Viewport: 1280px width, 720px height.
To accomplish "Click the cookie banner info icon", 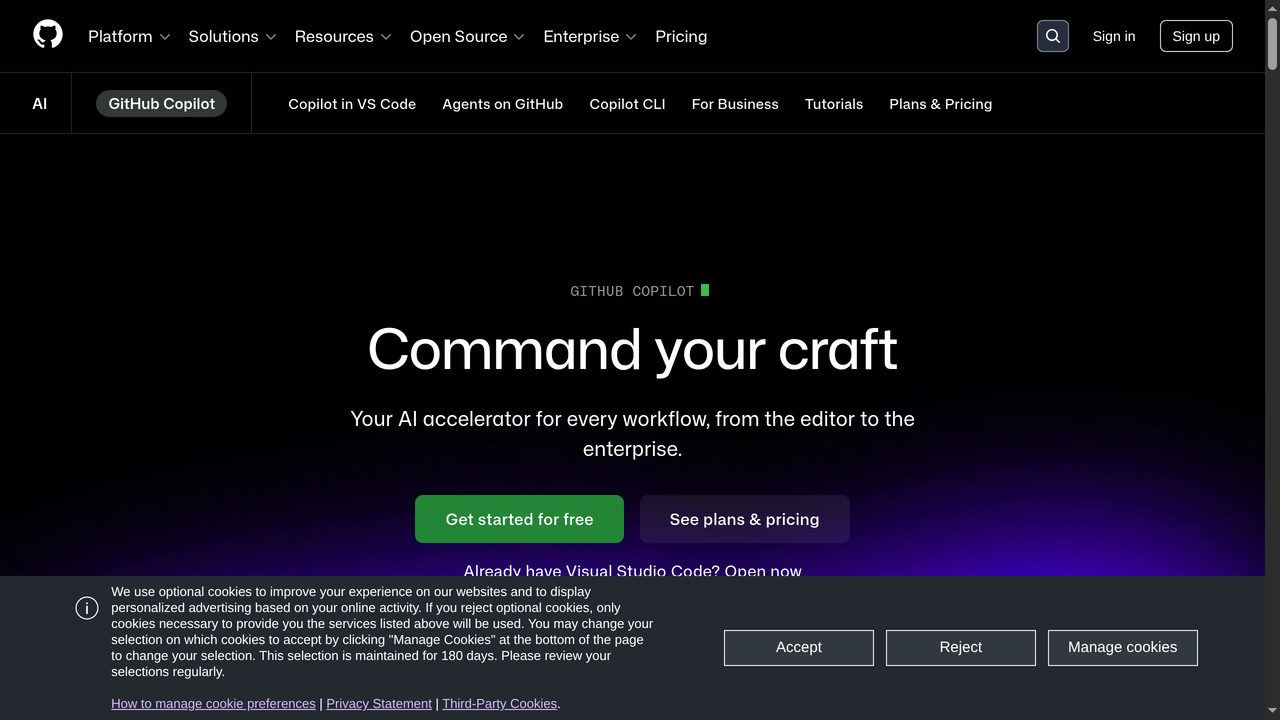I will (87, 608).
